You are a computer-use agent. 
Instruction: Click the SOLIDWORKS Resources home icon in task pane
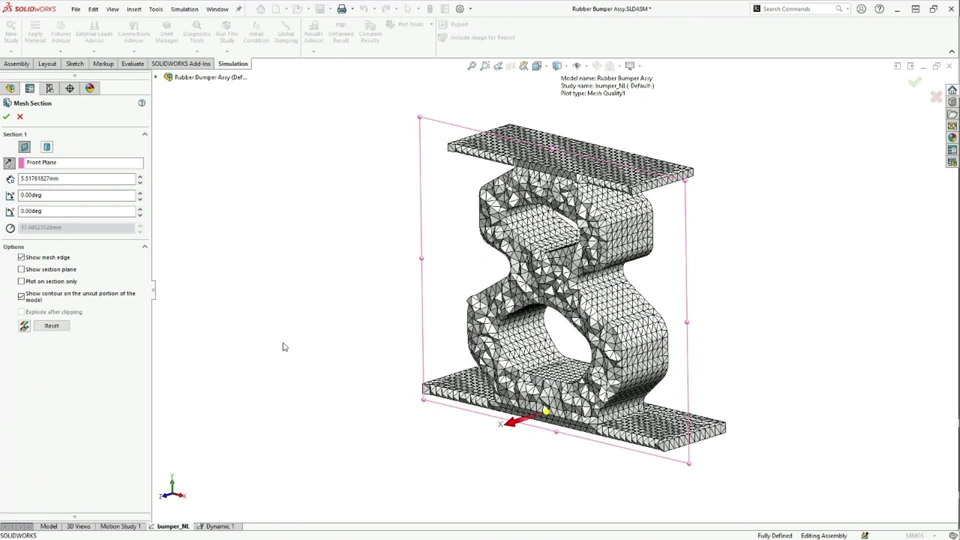pyautogui.click(x=952, y=90)
